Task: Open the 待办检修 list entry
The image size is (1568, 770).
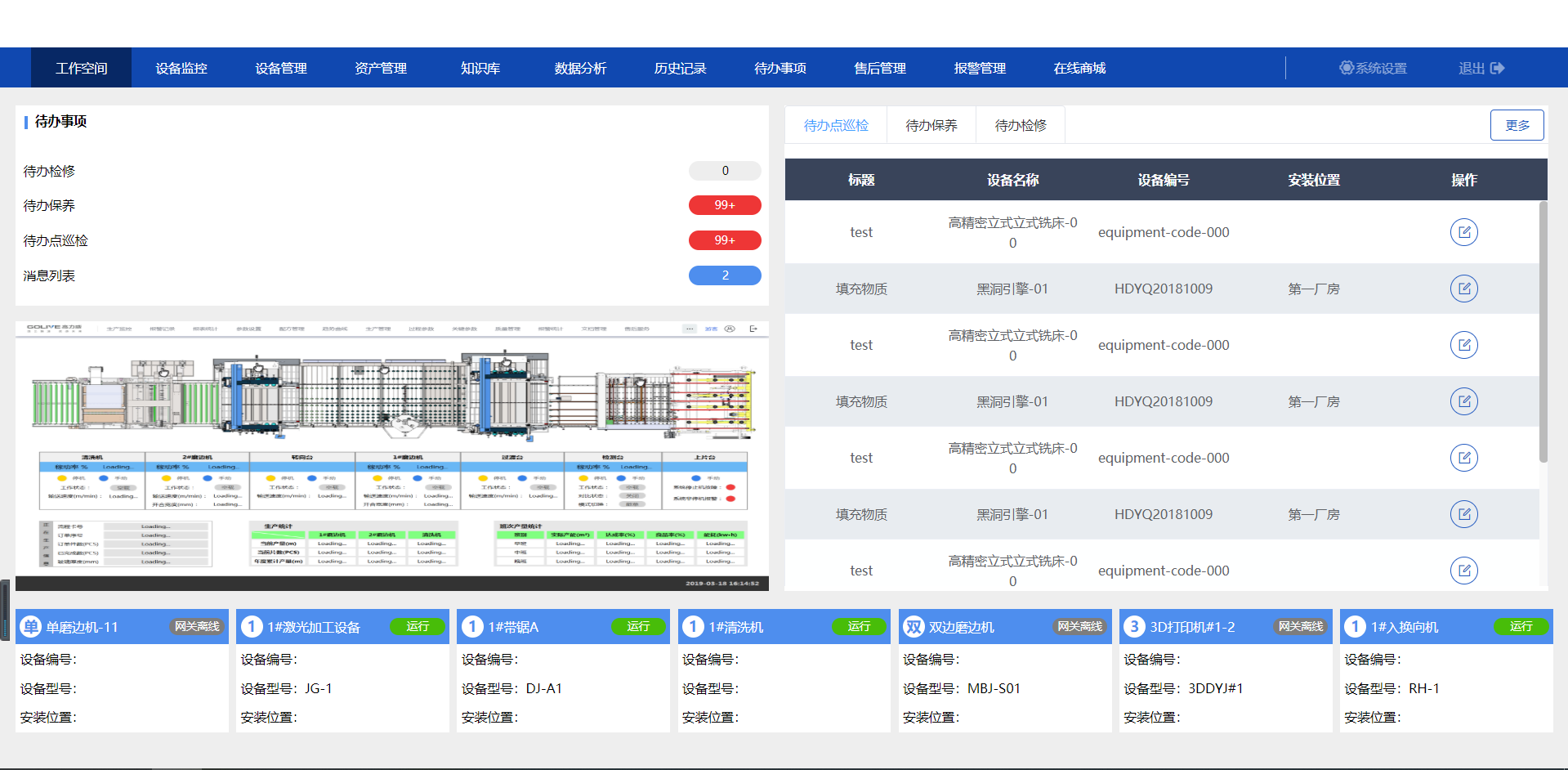Action: (49, 171)
